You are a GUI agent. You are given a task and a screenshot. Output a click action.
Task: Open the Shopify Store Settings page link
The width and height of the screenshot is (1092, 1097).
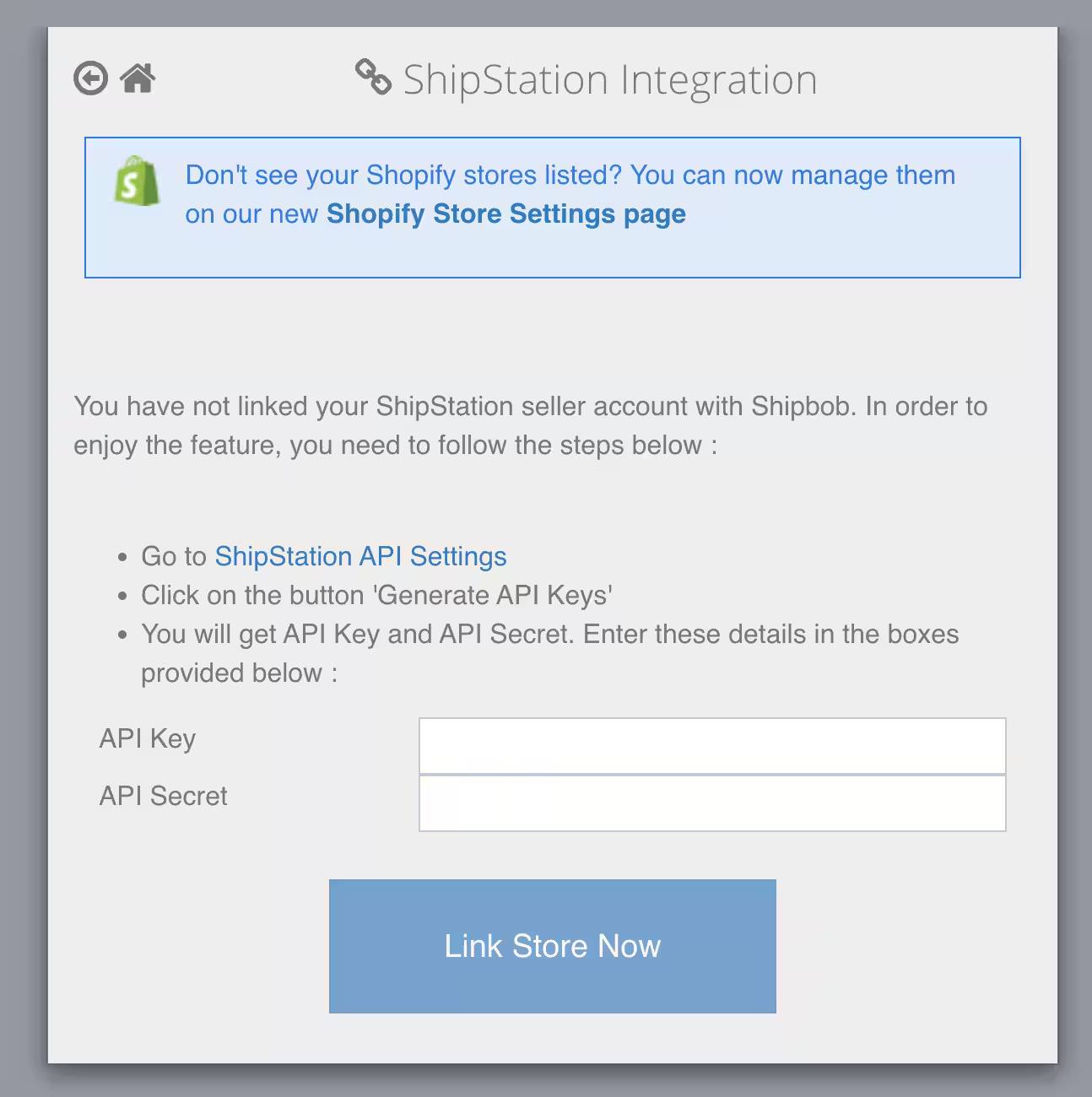click(x=505, y=214)
